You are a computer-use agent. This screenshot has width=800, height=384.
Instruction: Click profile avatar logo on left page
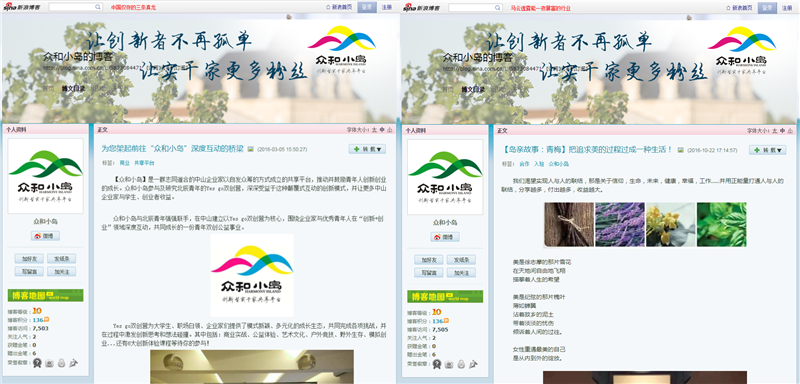click(x=46, y=176)
